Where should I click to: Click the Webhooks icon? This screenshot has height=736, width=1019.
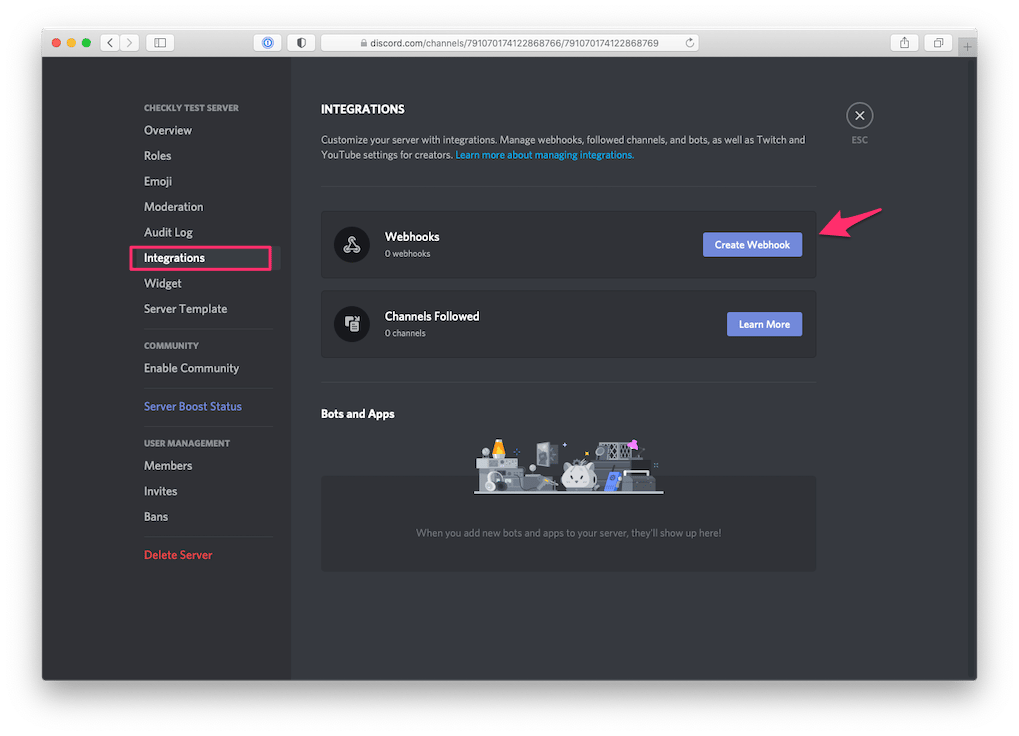[352, 245]
